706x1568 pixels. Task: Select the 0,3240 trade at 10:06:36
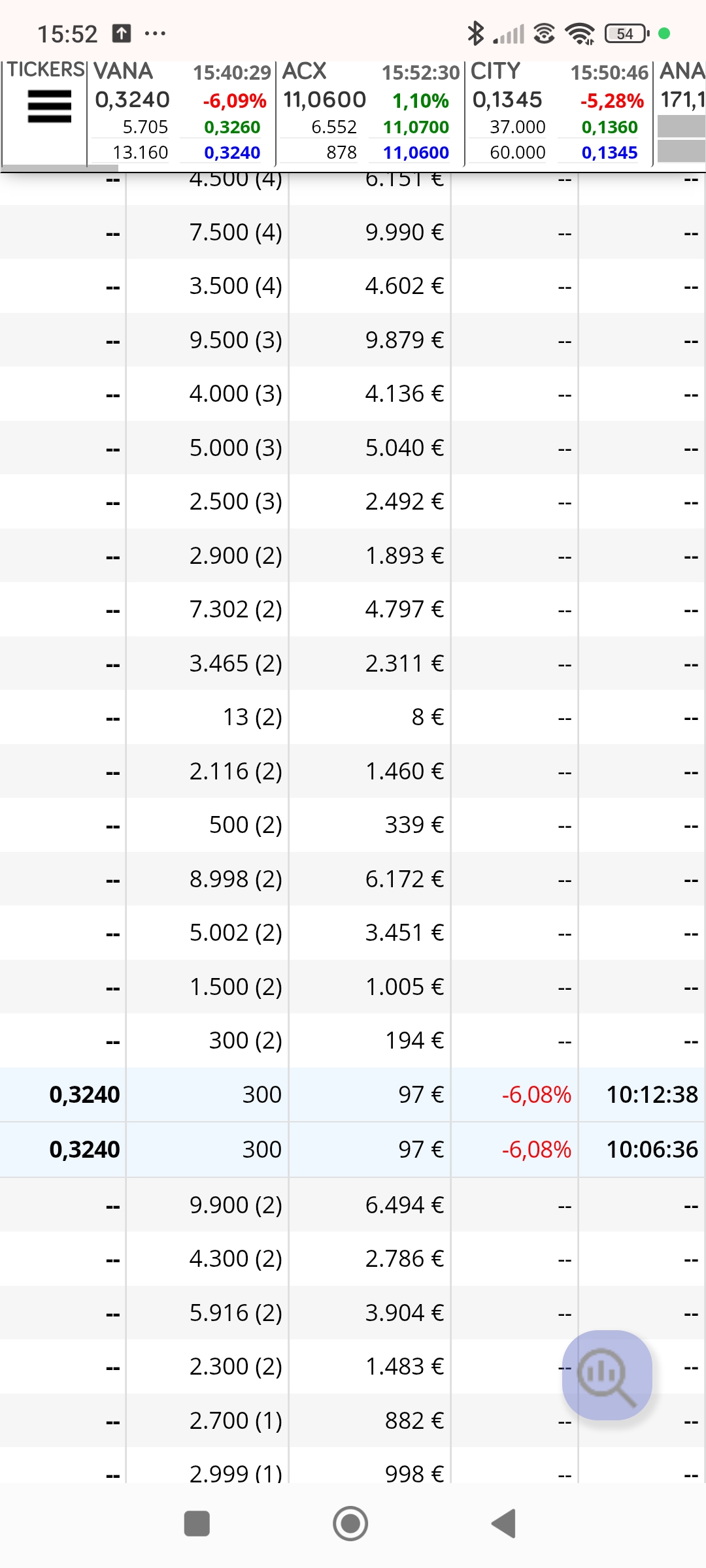353,1149
